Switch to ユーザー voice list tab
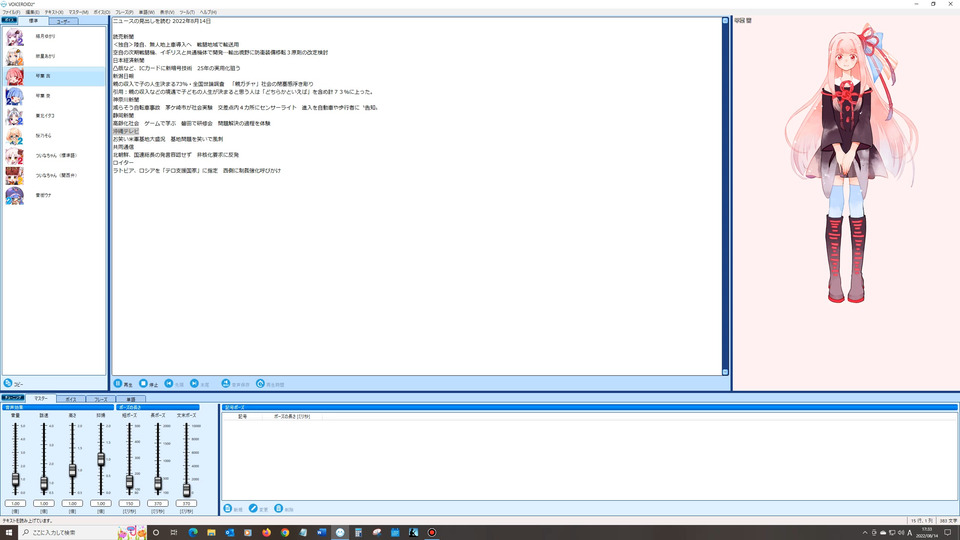Image resolution: width=960 pixels, height=540 pixels. click(63, 21)
